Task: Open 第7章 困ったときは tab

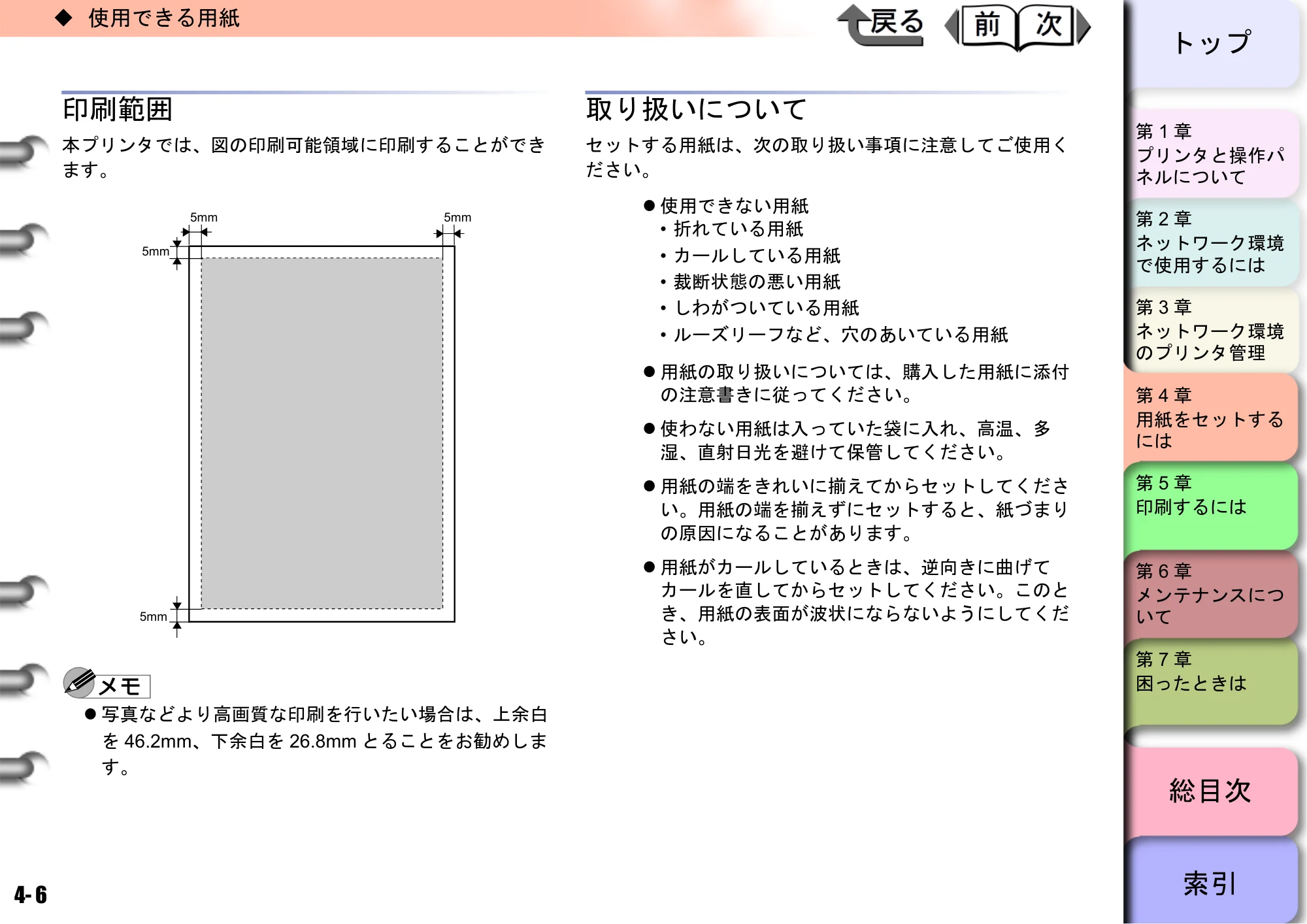Action: point(1212,683)
